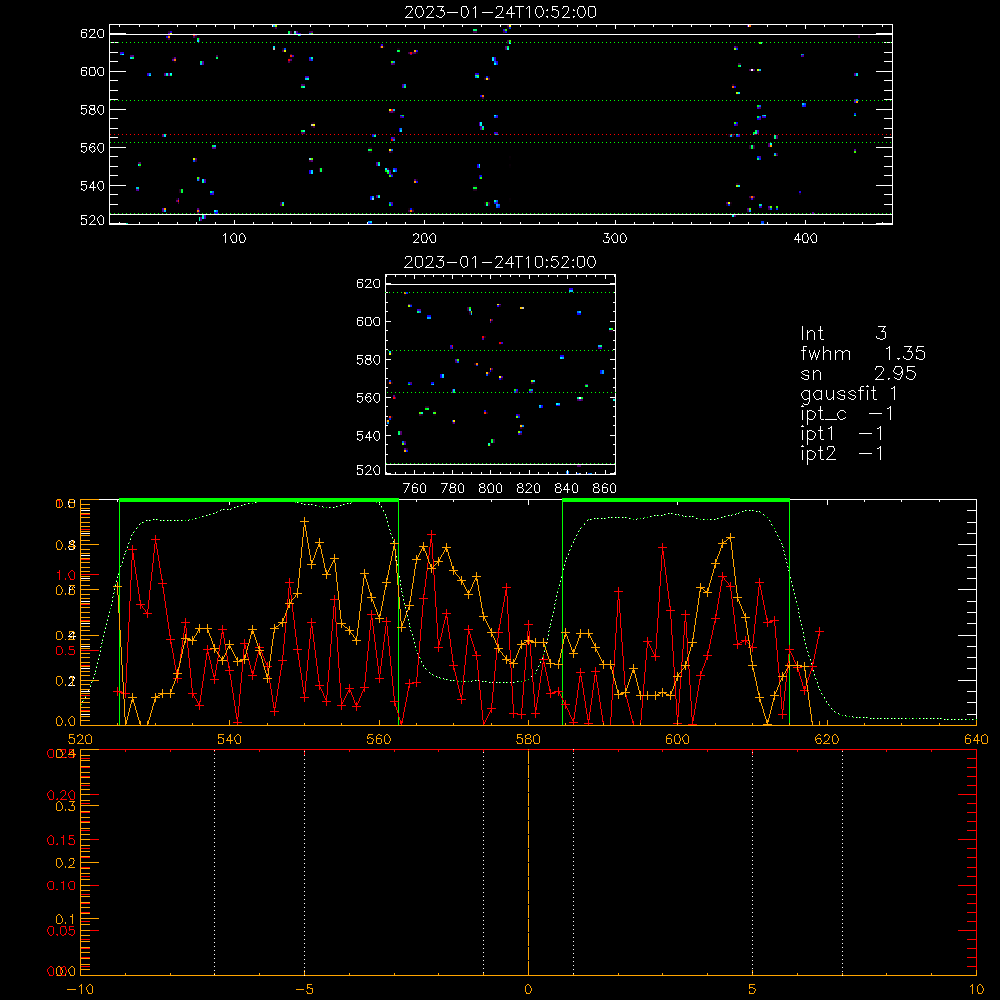Click the green vertical line near 615
Image resolution: width=1000 pixels, height=1000 pixels.
tap(790, 612)
